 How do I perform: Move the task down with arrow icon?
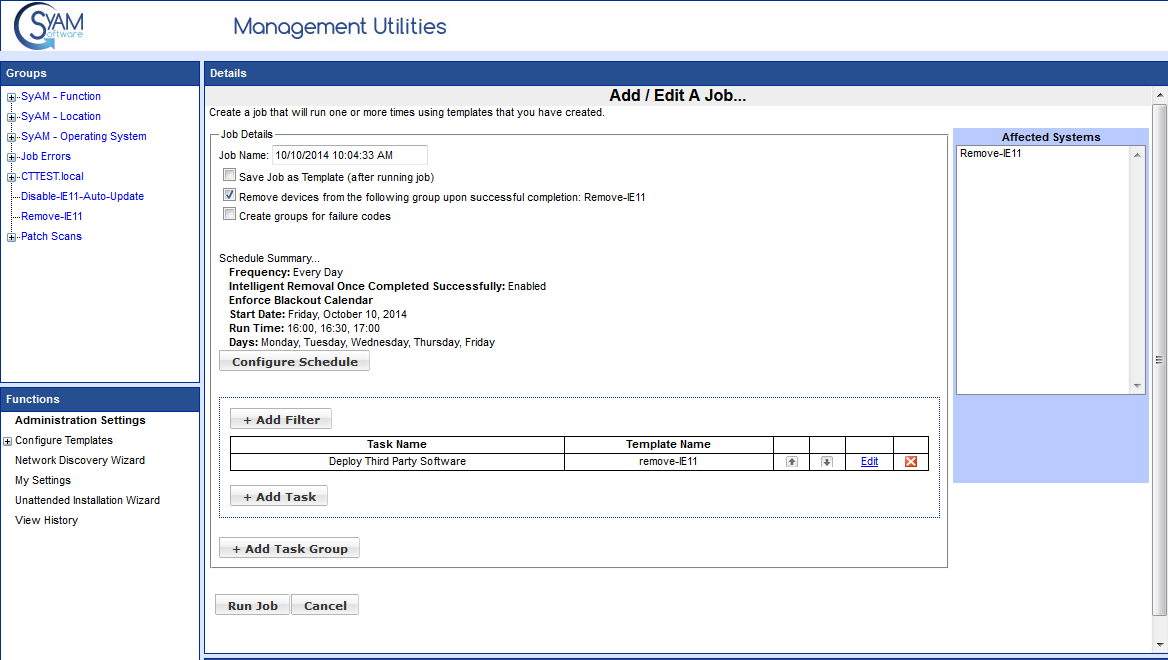click(827, 462)
